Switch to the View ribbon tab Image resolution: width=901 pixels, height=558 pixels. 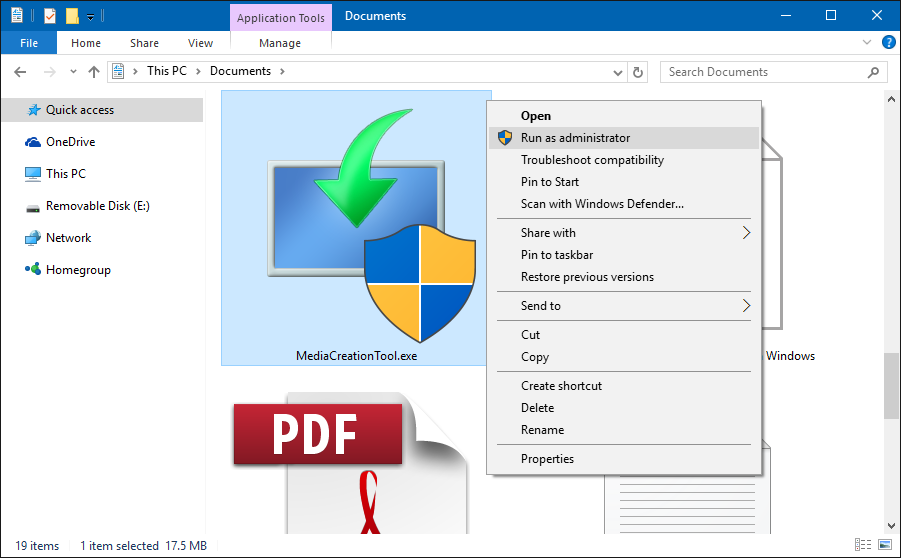coord(200,43)
